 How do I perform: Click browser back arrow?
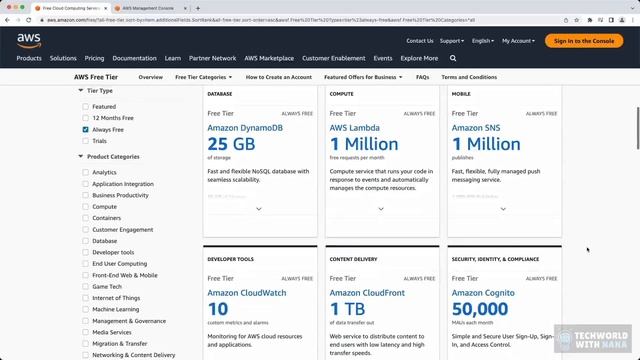(7, 20)
